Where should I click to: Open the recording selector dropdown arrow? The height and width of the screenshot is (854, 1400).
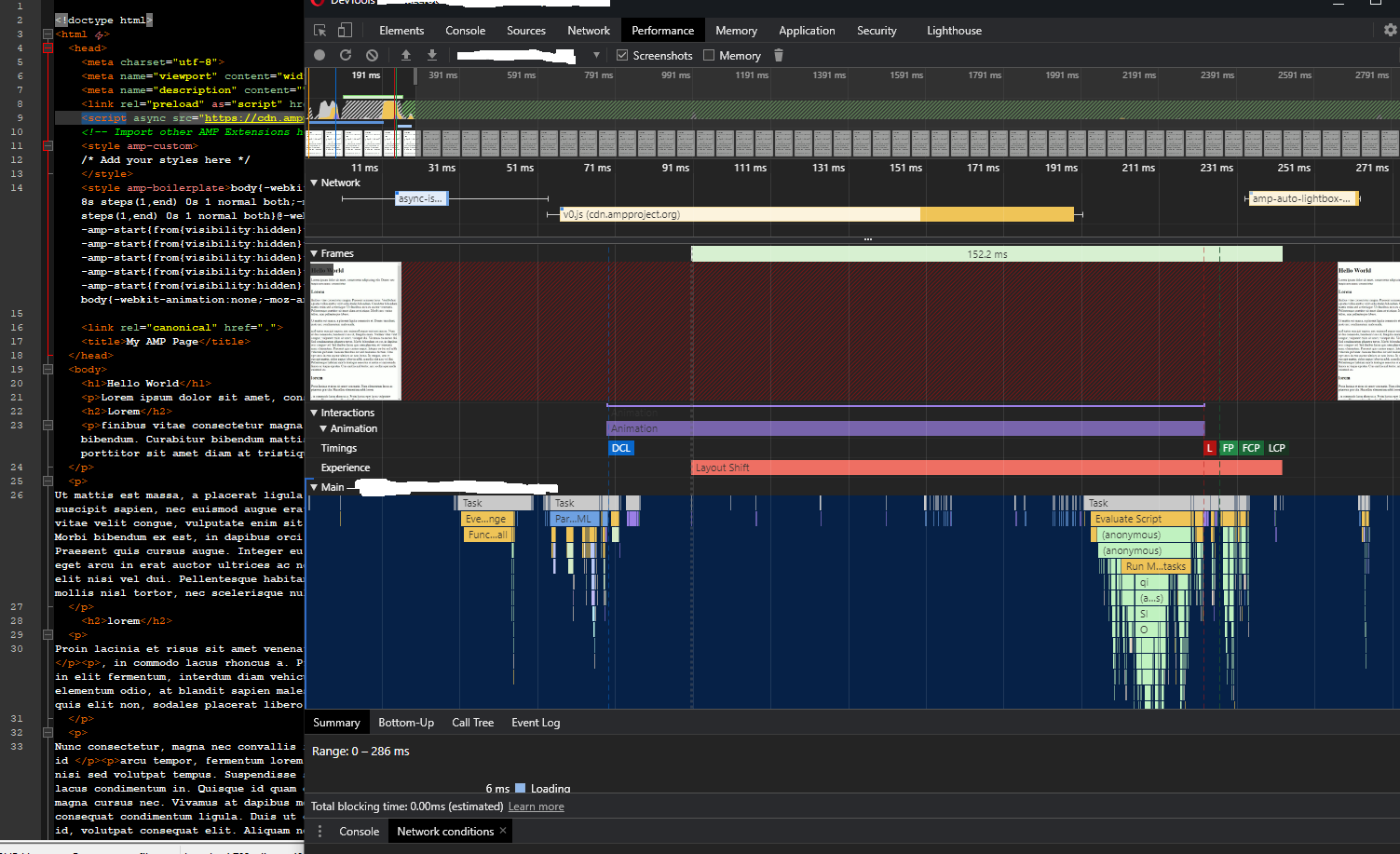(x=596, y=55)
